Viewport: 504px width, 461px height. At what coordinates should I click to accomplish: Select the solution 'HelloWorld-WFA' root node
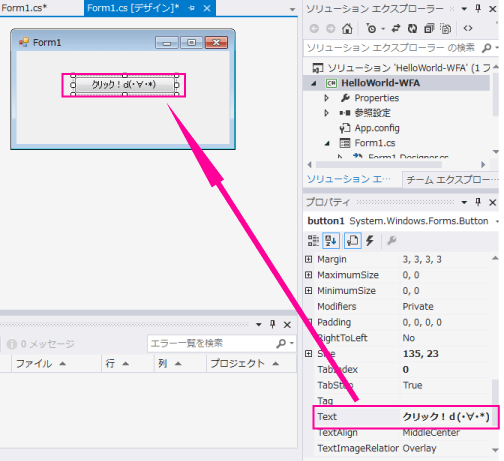click(x=401, y=68)
